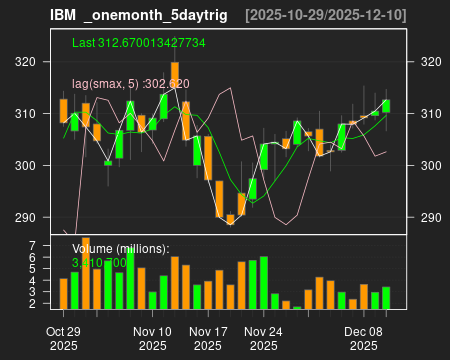Click the orange volume bar at Dec 08
Image resolution: width=450 pixels, height=360 pixels.
[364, 297]
